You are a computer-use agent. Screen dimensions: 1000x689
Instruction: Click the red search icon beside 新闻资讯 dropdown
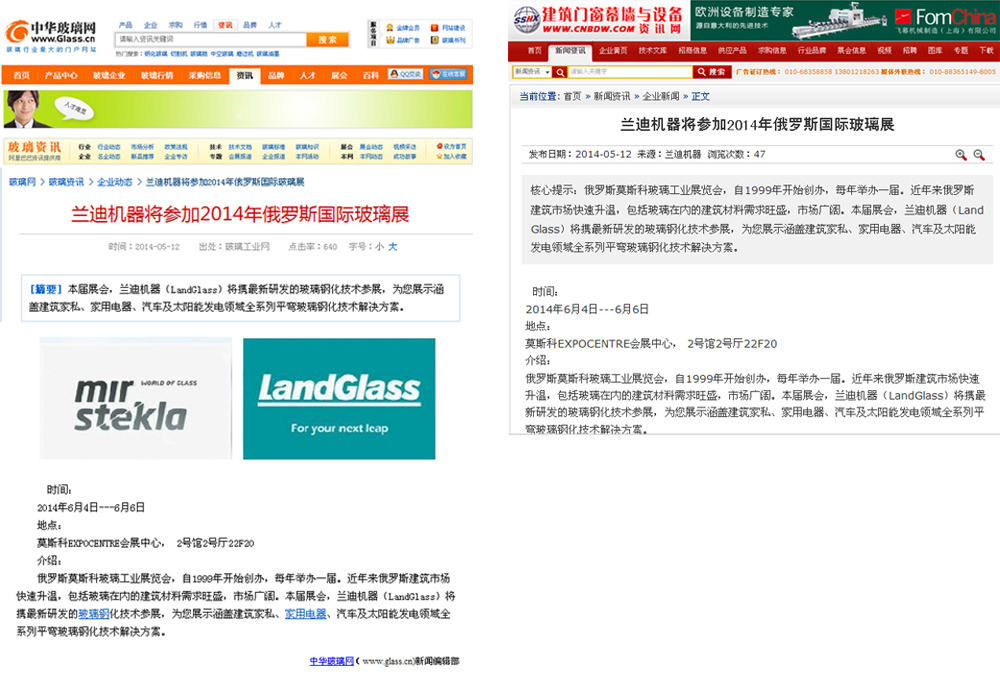point(561,72)
